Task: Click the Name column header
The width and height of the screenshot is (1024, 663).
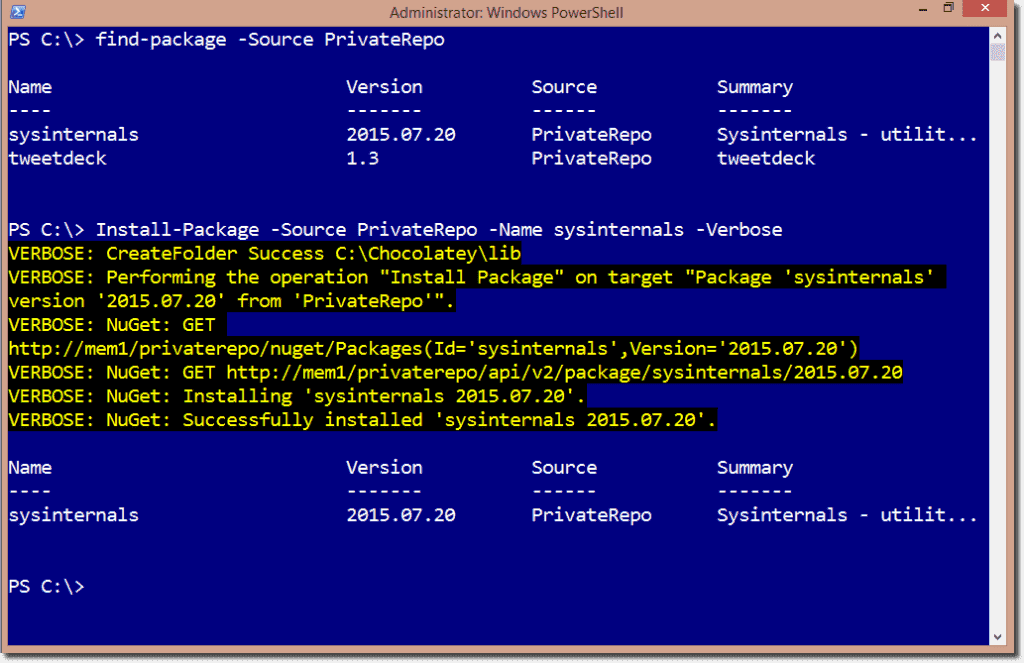Action: pyautogui.click(x=30, y=87)
